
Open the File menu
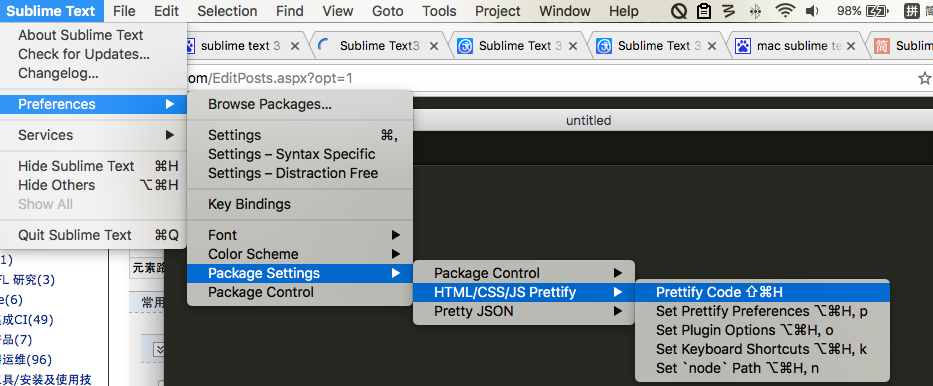124,11
